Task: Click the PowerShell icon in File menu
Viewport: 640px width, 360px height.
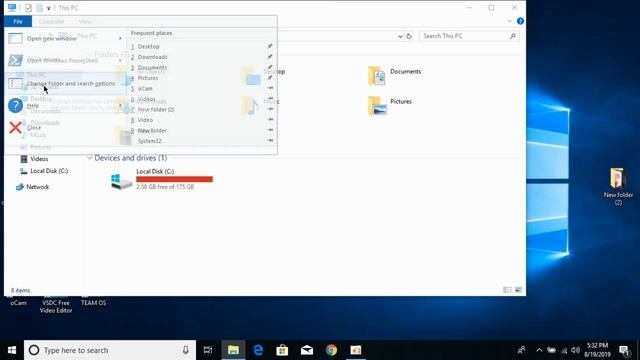Action: coord(16,60)
